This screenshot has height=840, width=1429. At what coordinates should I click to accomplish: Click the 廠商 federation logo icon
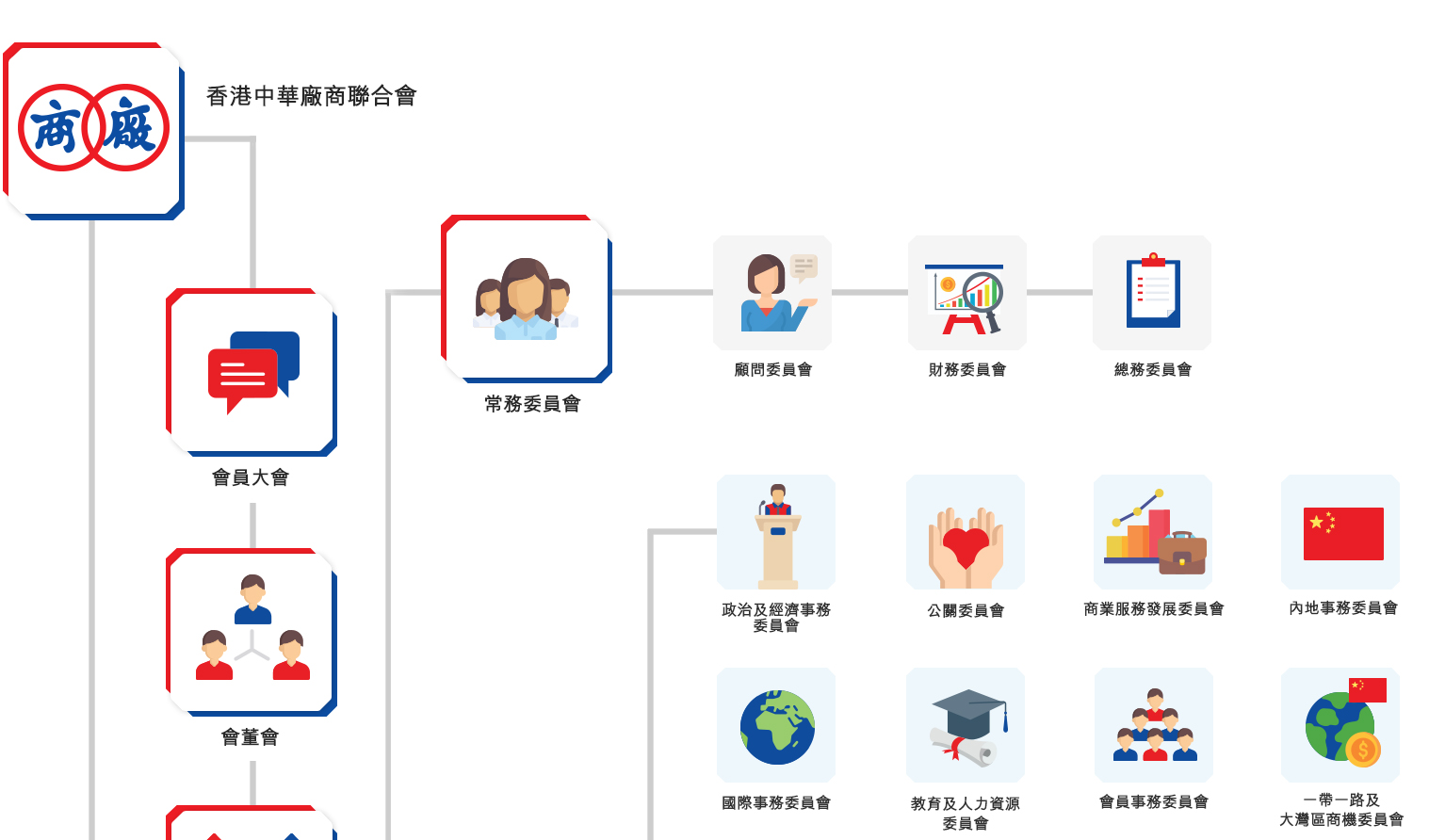coord(93,130)
